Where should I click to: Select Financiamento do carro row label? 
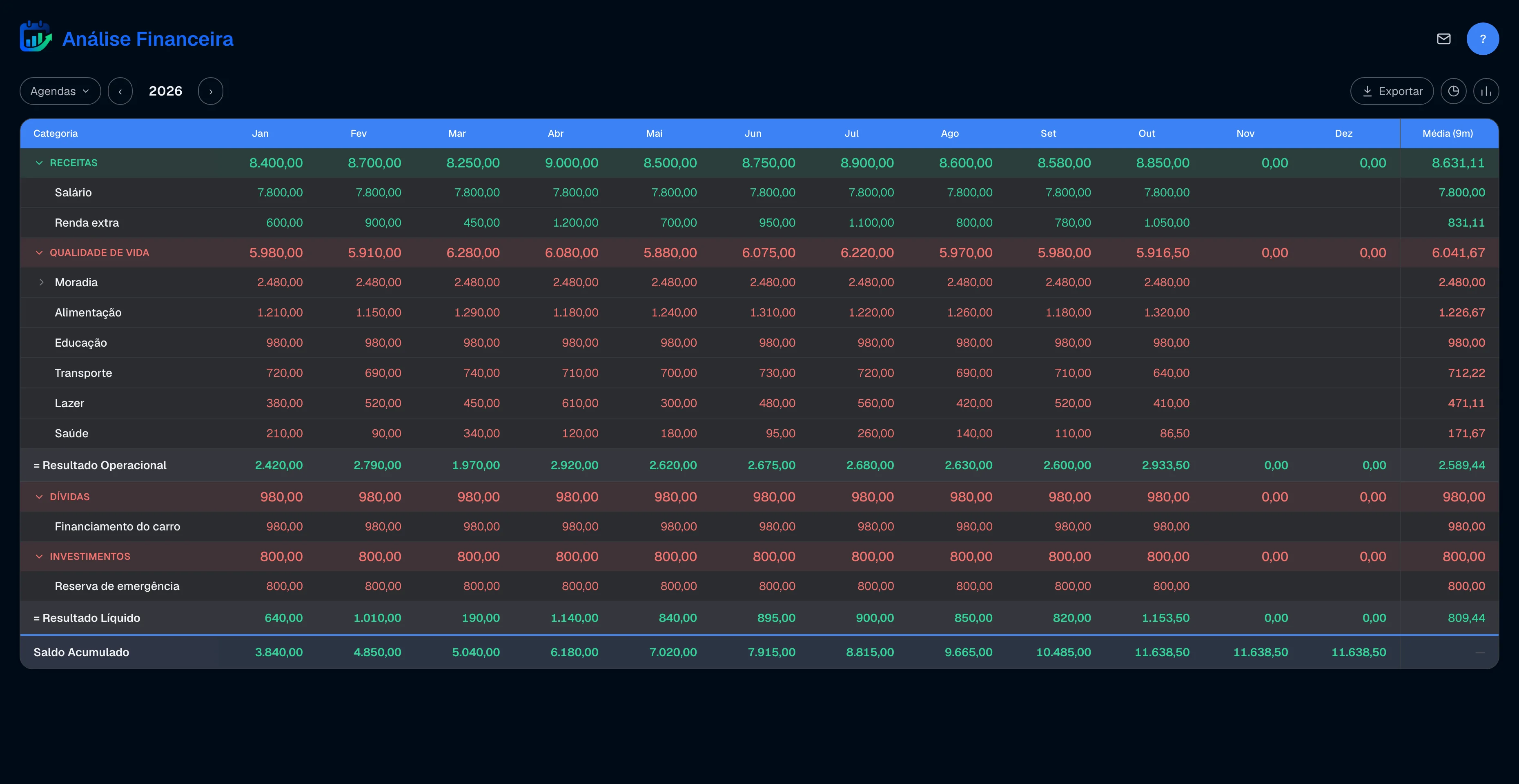[117, 526]
